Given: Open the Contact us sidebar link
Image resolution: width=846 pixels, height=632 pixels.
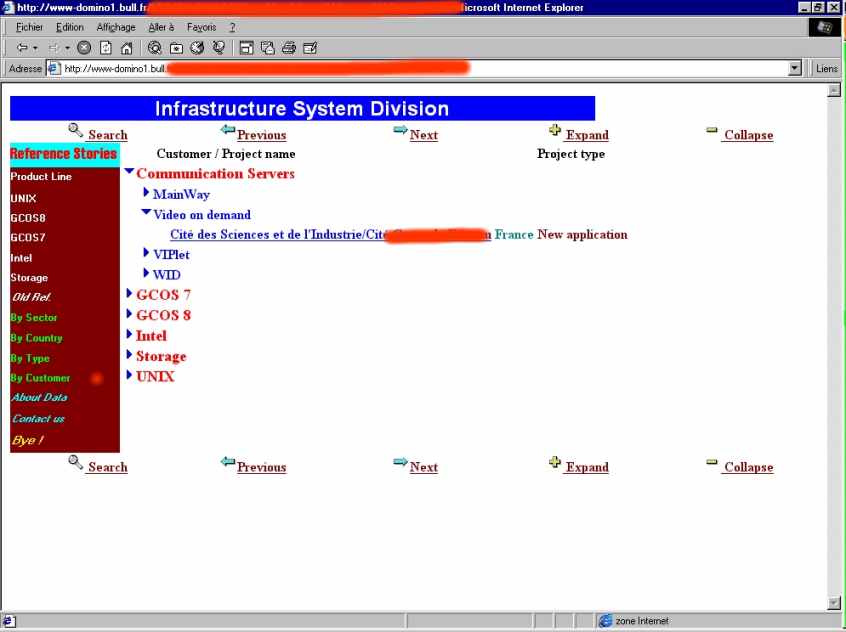Looking at the screenshot, I should [x=38, y=418].
